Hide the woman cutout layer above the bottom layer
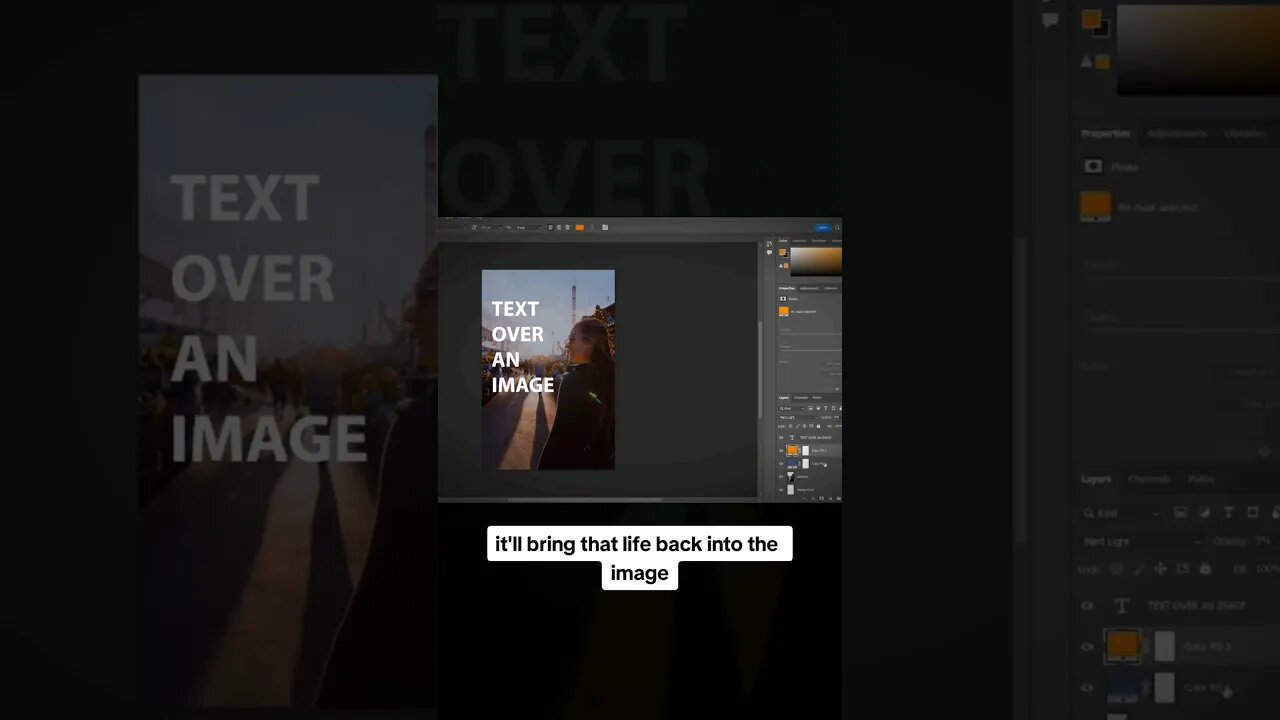The width and height of the screenshot is (1280, 720). tap(781, 477)
